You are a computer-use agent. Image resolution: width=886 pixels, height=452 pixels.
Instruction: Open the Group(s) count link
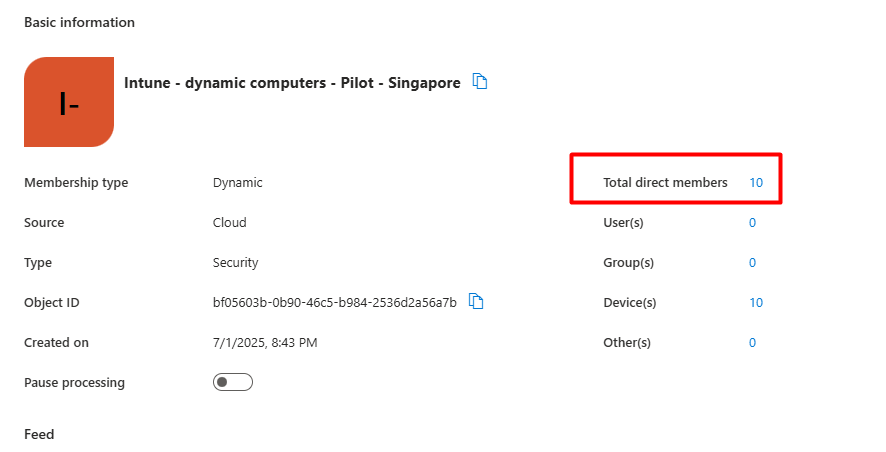tap(752, 263)
